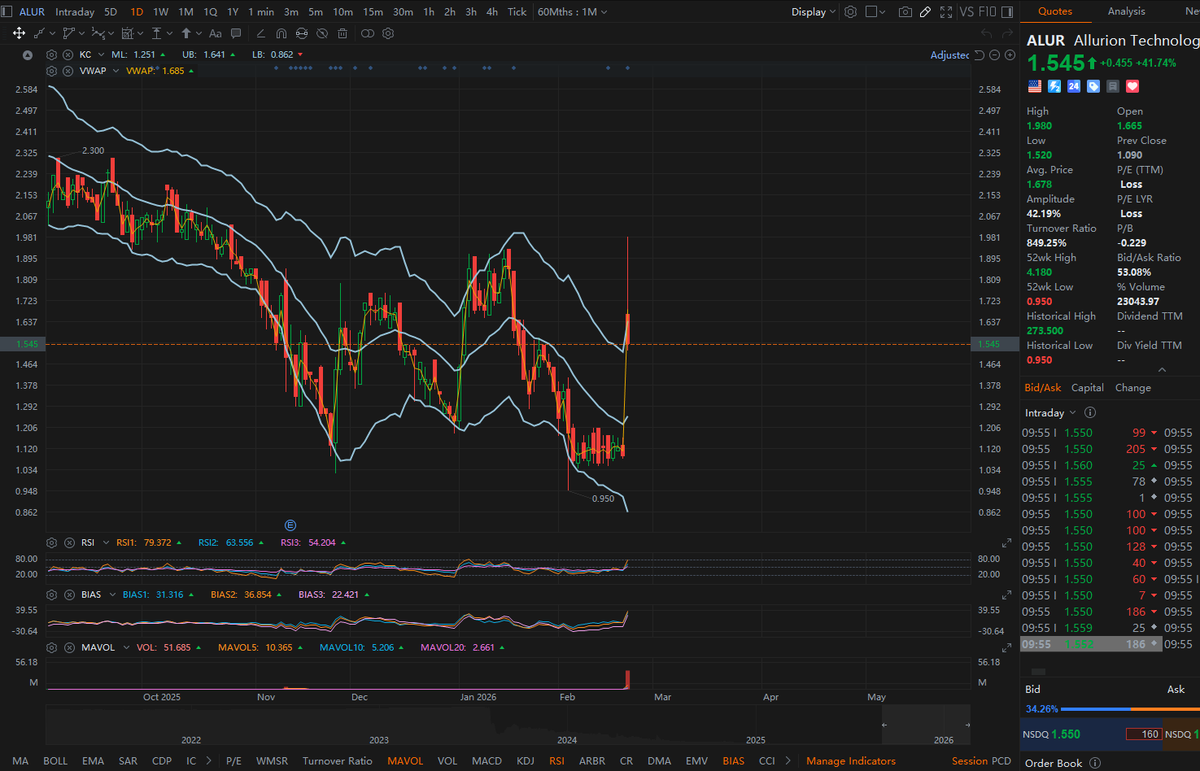The width and height of the screenshot is (1200, 771).
Task: Collapse main chart indicators arrow
Action: pos(27,54)
